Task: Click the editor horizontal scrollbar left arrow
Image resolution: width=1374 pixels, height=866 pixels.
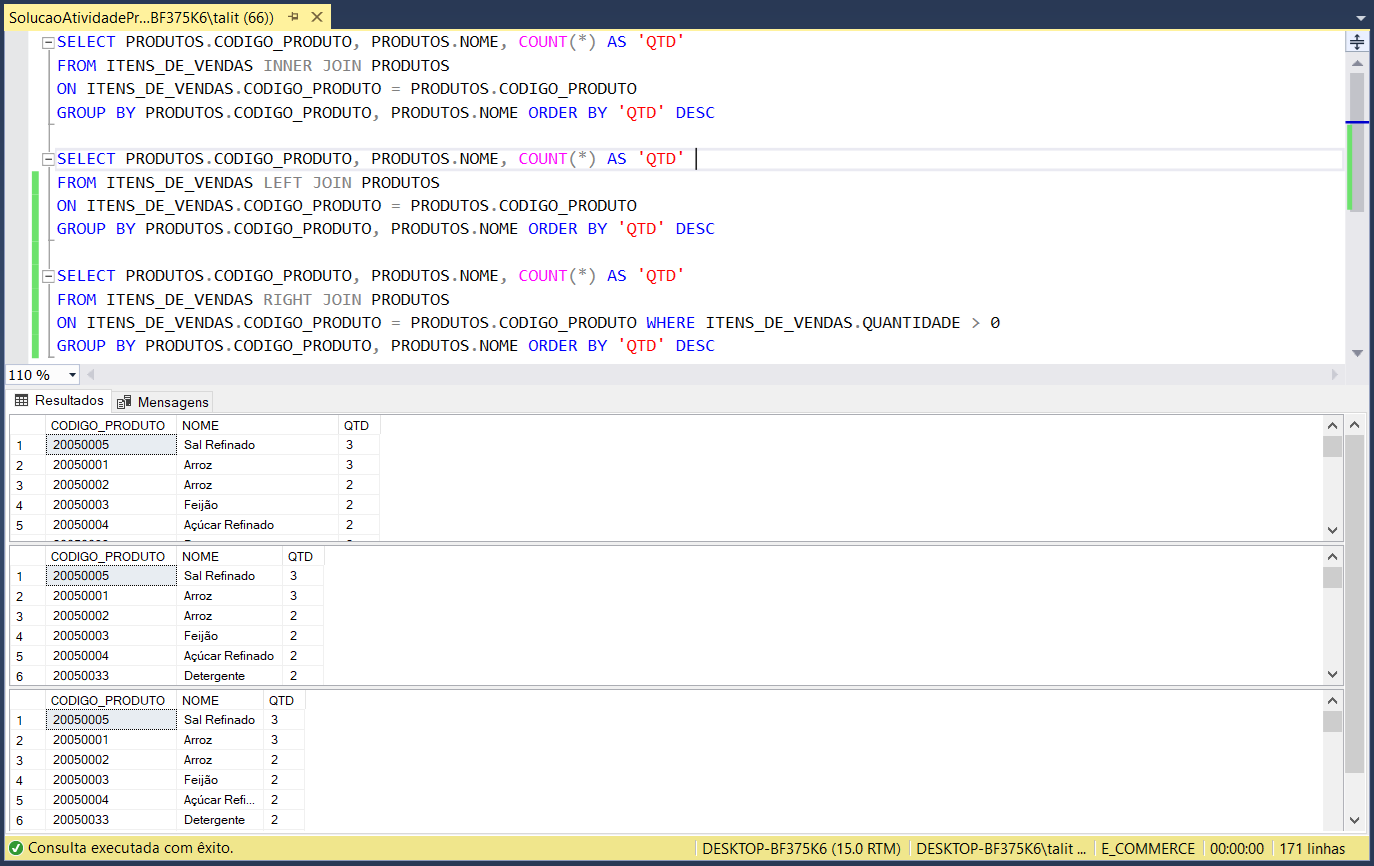Action: 92,375
